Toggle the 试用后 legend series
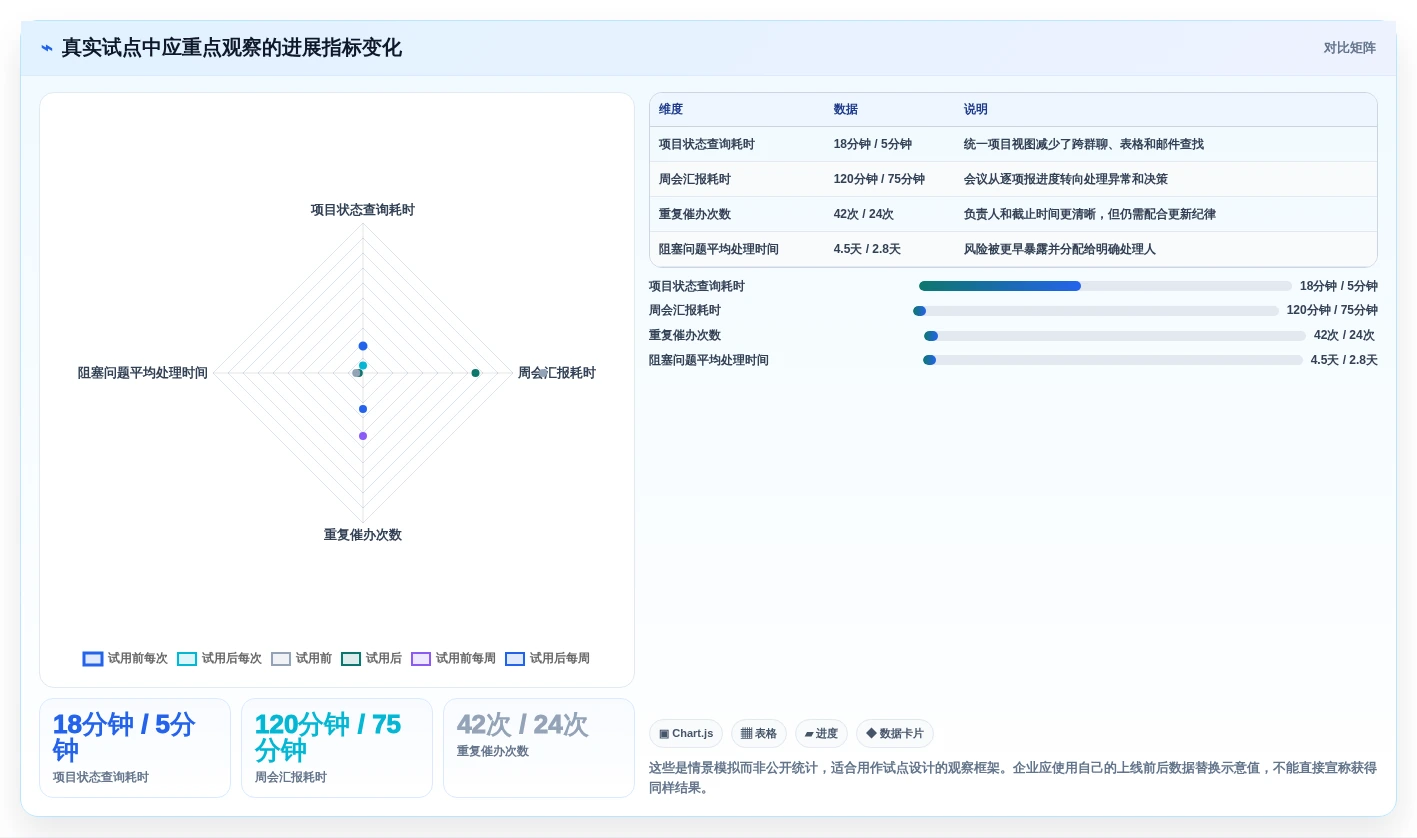The height and width of the screenshot is (838, 1417). [371, 659]
